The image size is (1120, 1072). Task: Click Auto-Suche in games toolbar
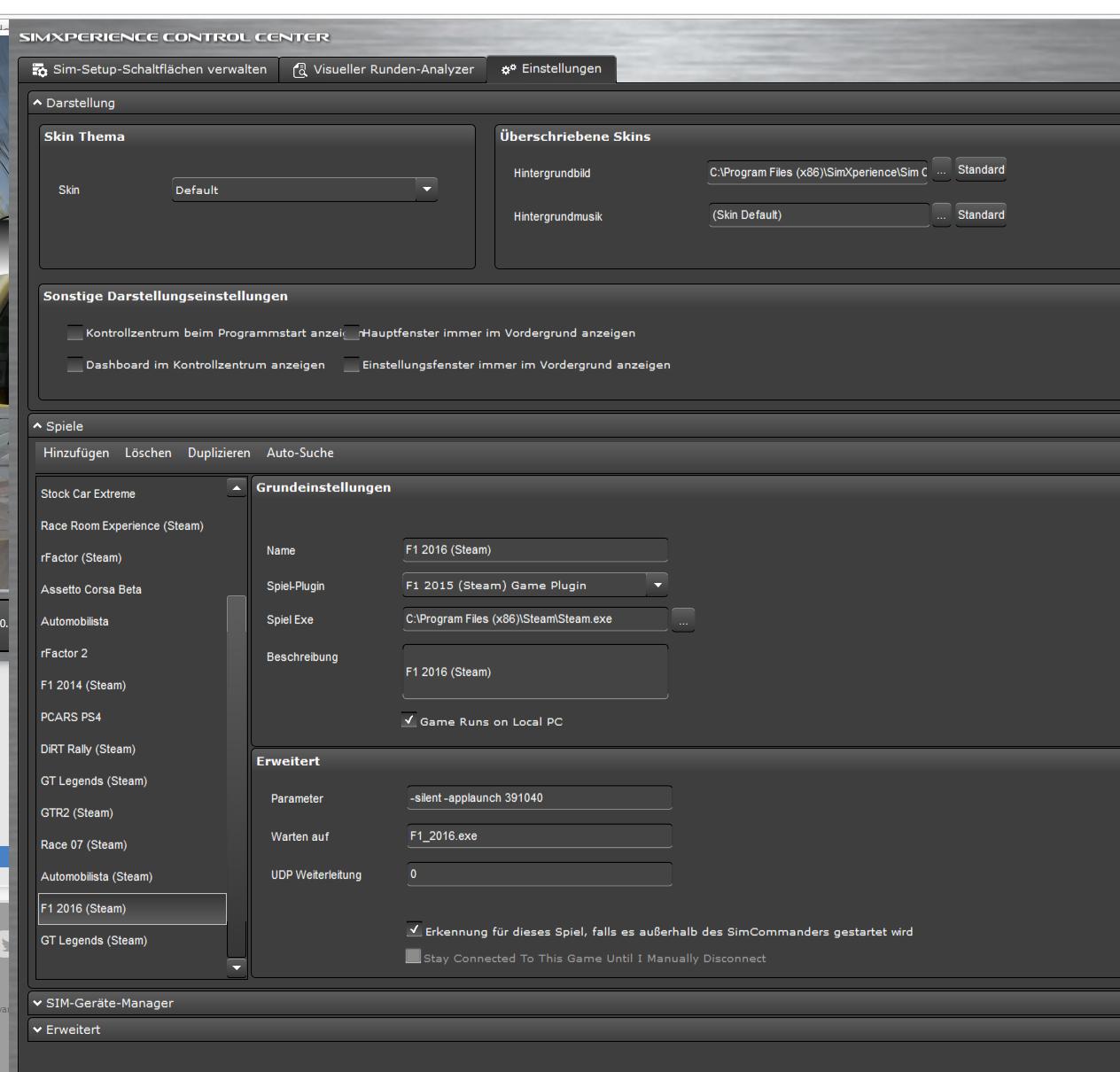point(300,453)
